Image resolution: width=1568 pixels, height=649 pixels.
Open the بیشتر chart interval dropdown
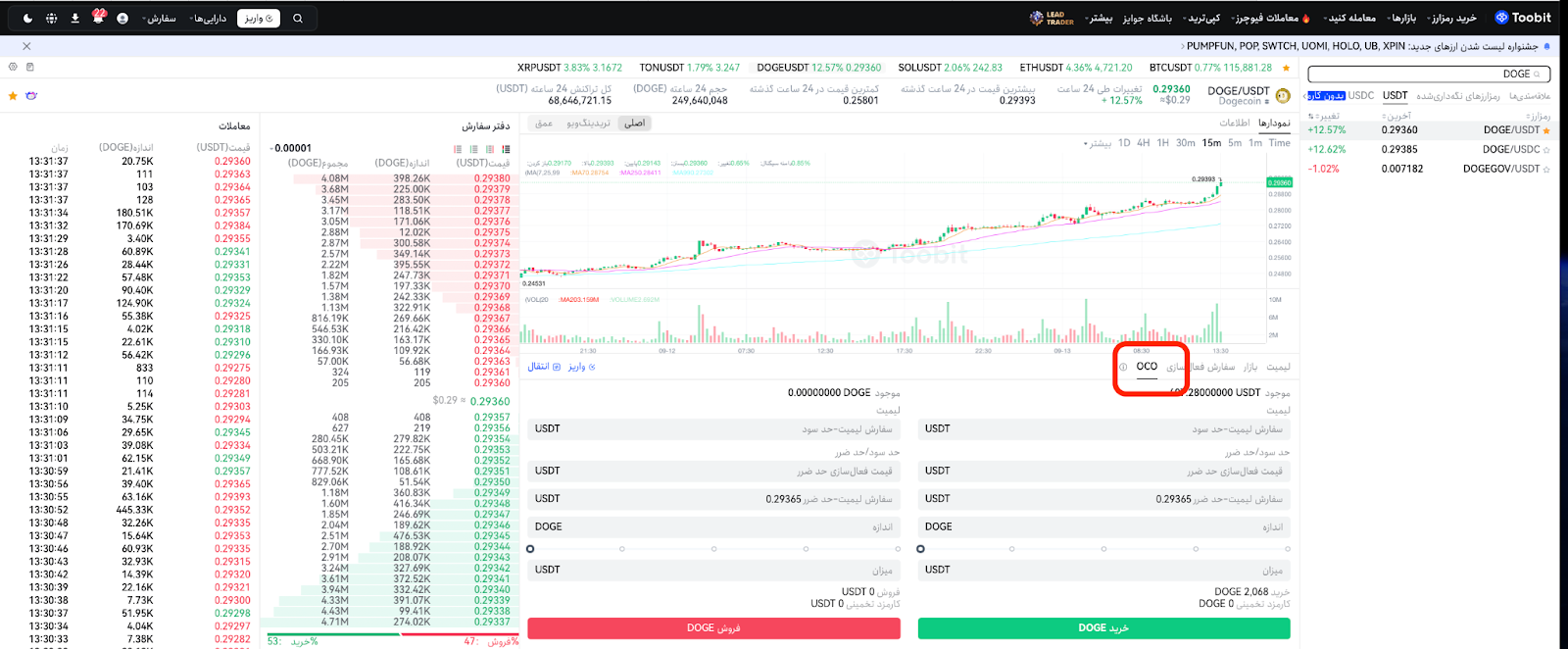(1098, 143)
